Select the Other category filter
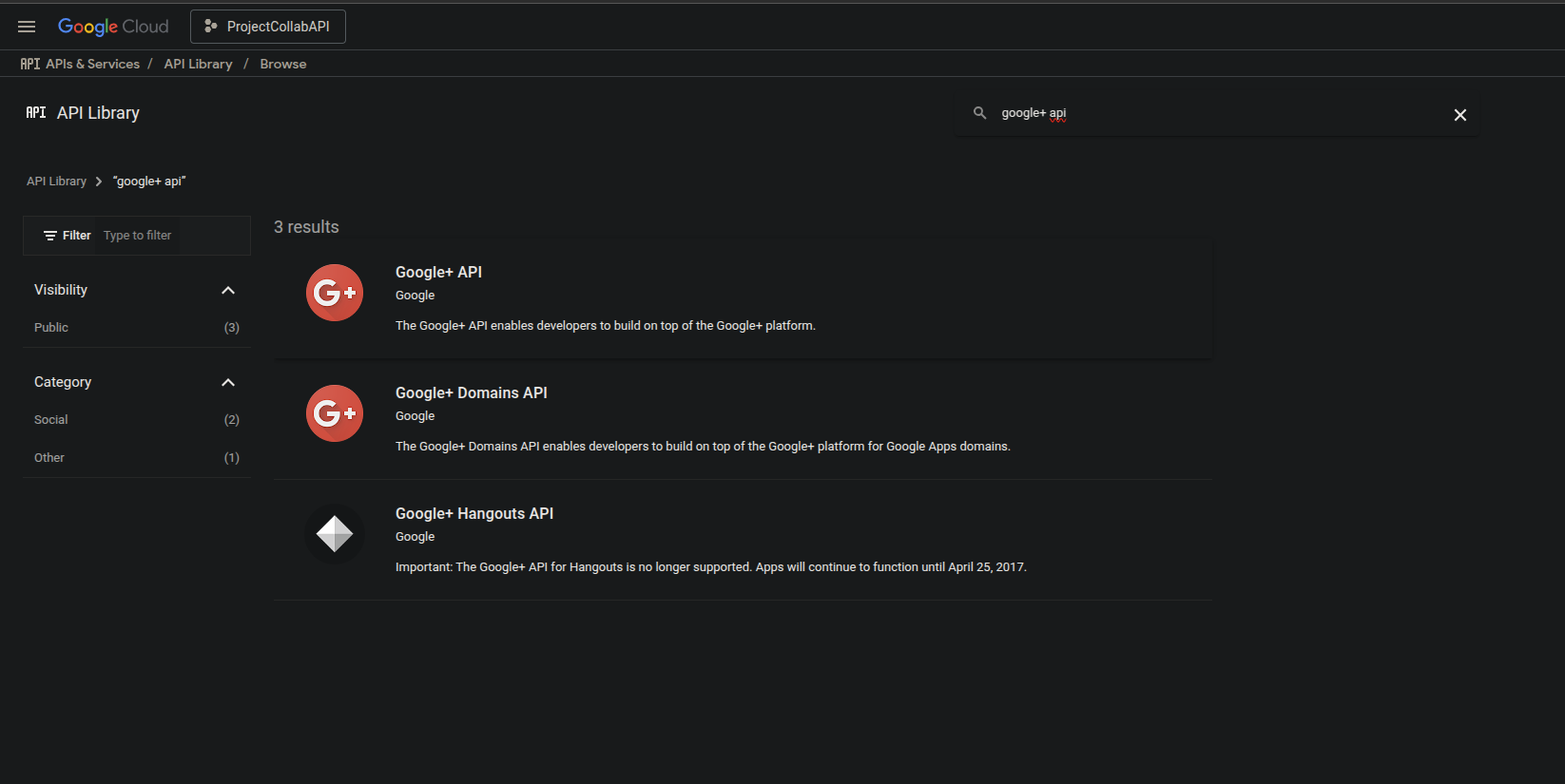Screen dimensions: 1565x784 [49, 458]
